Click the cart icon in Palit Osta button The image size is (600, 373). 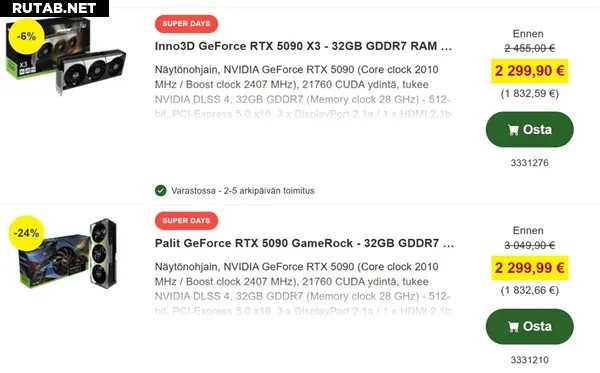coord(513,327)
